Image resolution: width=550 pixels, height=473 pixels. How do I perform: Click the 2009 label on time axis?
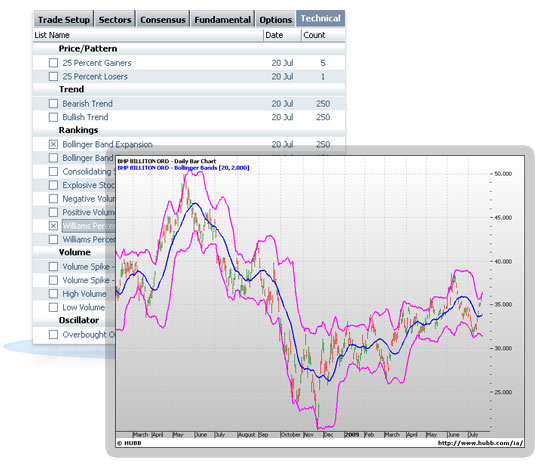pyautogui.click(x=351, y=434)
